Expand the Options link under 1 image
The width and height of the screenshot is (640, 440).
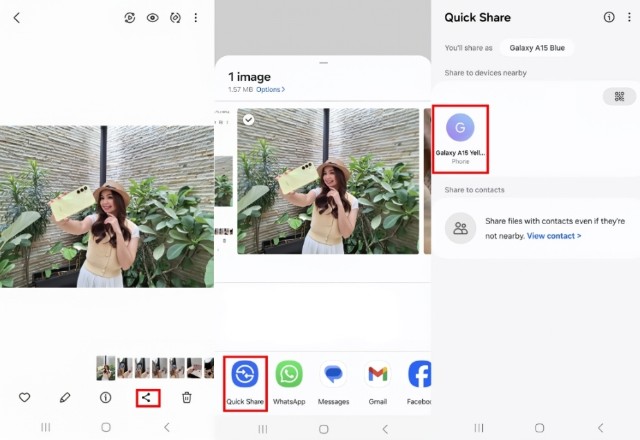pos(270,90)
